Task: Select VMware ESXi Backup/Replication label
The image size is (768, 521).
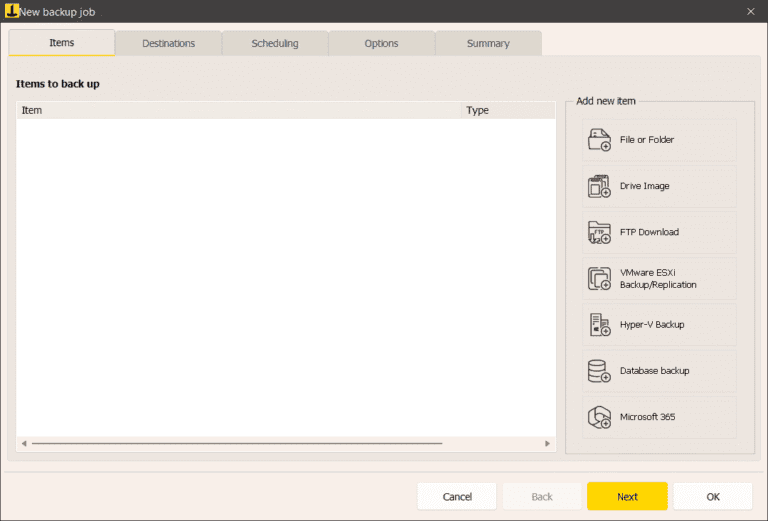Action: coord(658,279)
